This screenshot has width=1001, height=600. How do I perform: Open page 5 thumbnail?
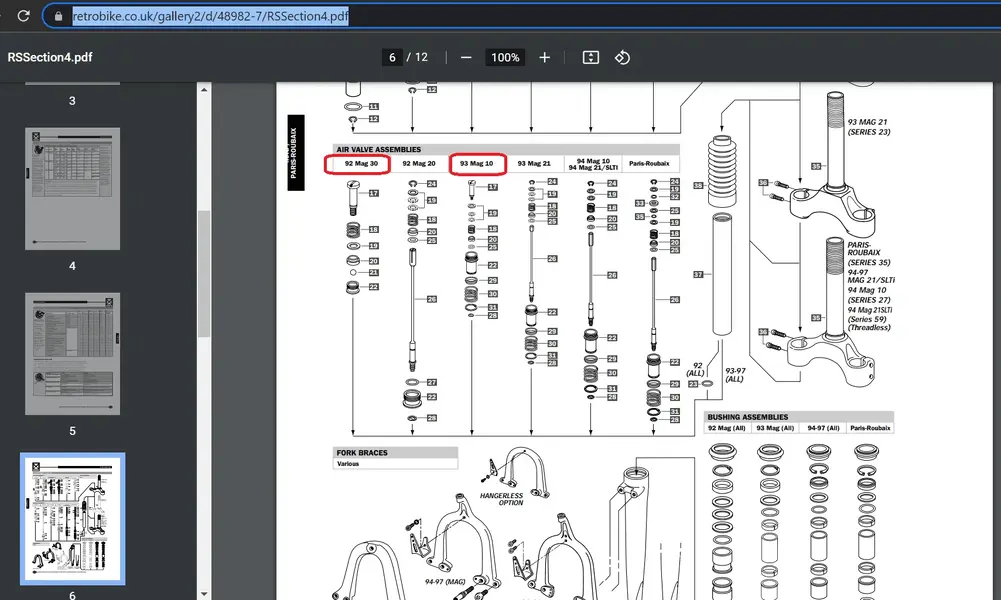[72, 354]
